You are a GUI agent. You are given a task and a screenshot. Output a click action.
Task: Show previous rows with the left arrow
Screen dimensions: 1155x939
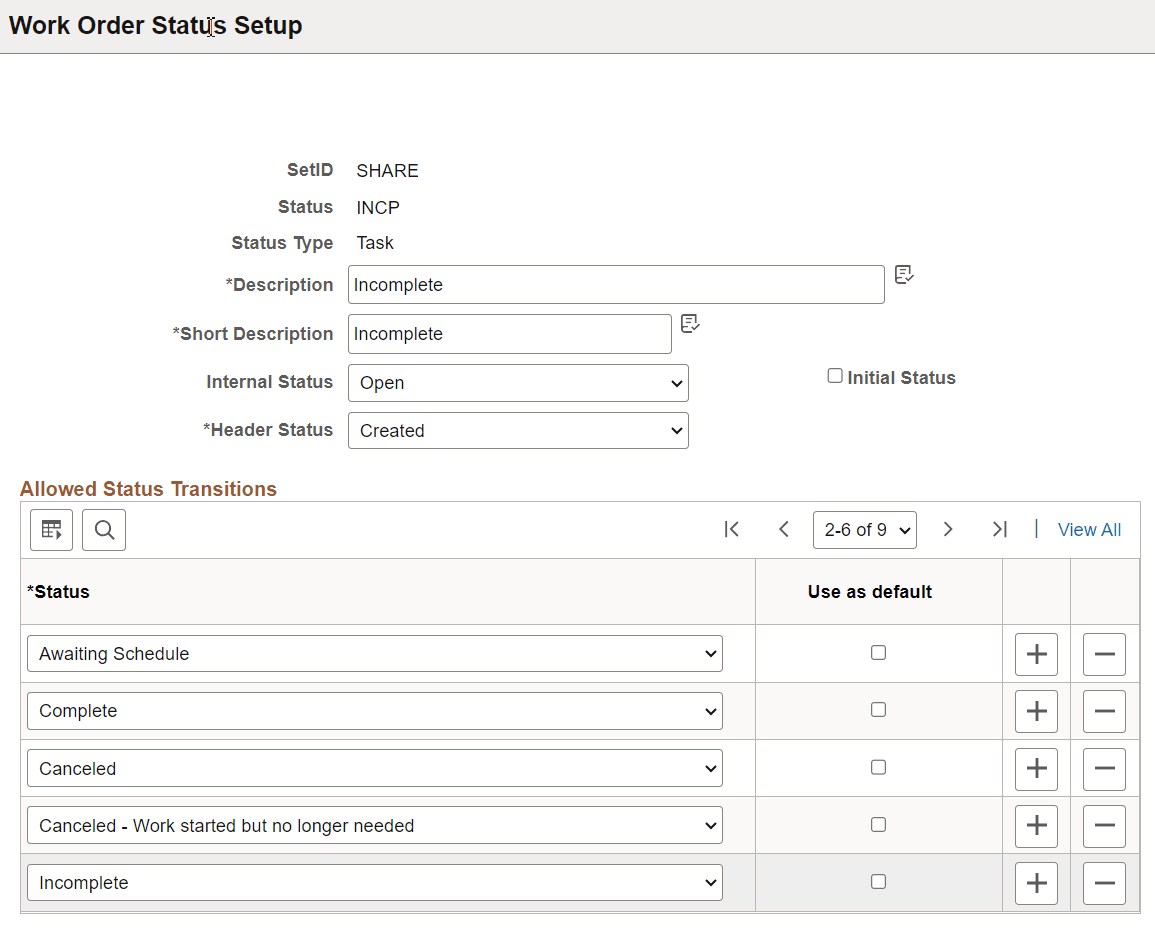[x=784, y=529]
